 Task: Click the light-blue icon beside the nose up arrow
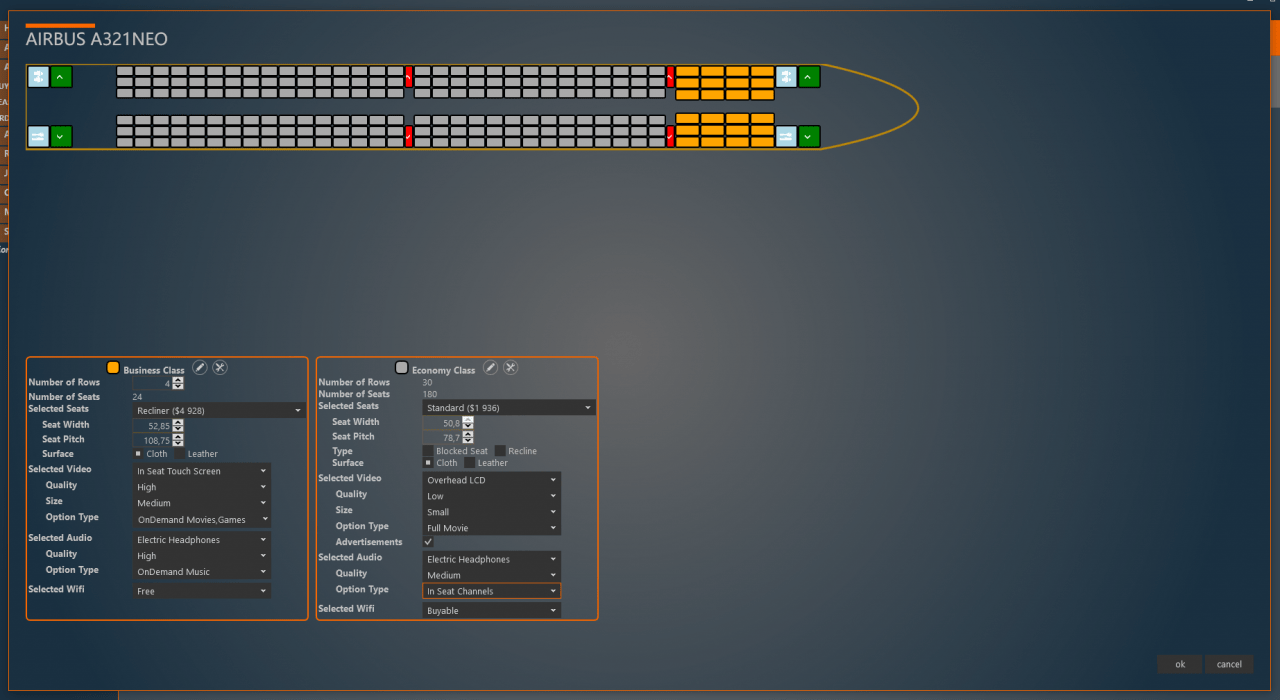pyautogui.click(x=786, y=77)
